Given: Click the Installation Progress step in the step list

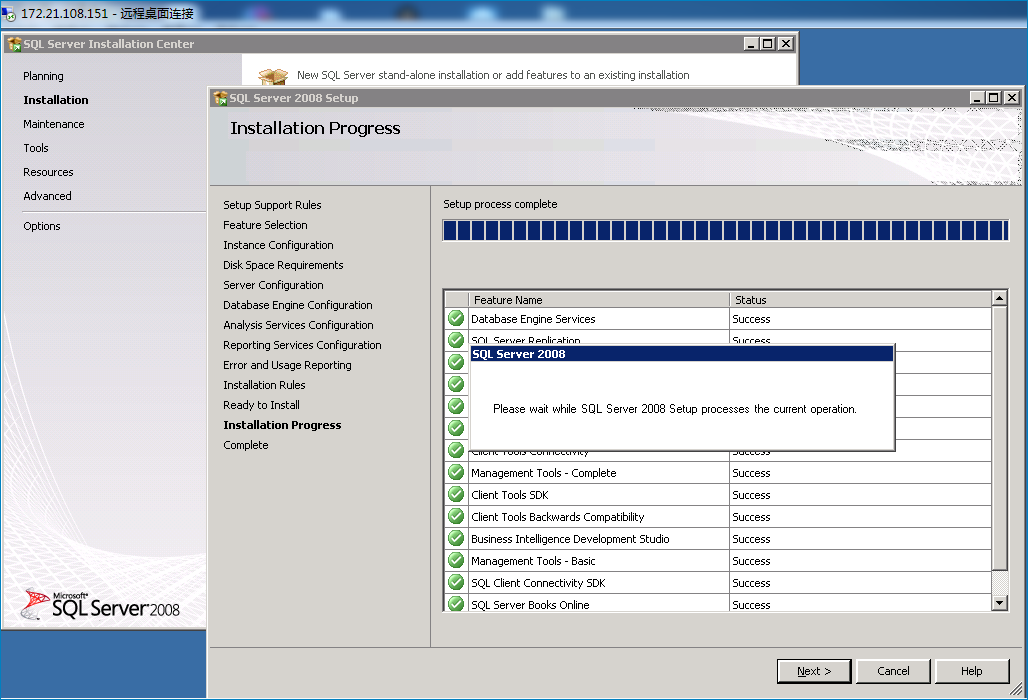Looking at the screenshot, I should [282, 425].
